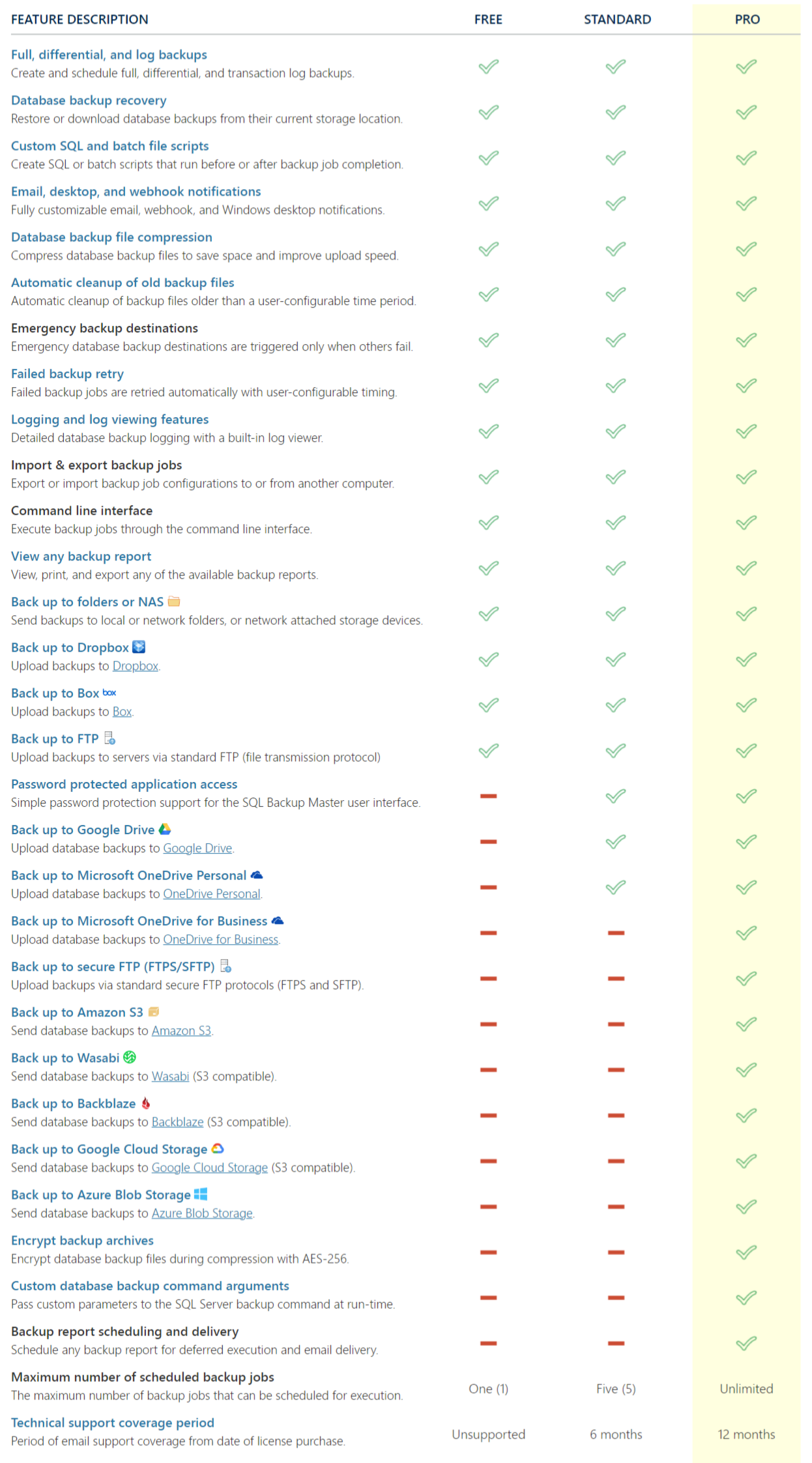The height and width of the screenshot is (1463, 812).
Task: Click the folder icon beside NAS heading
Action: pos(173,601)
